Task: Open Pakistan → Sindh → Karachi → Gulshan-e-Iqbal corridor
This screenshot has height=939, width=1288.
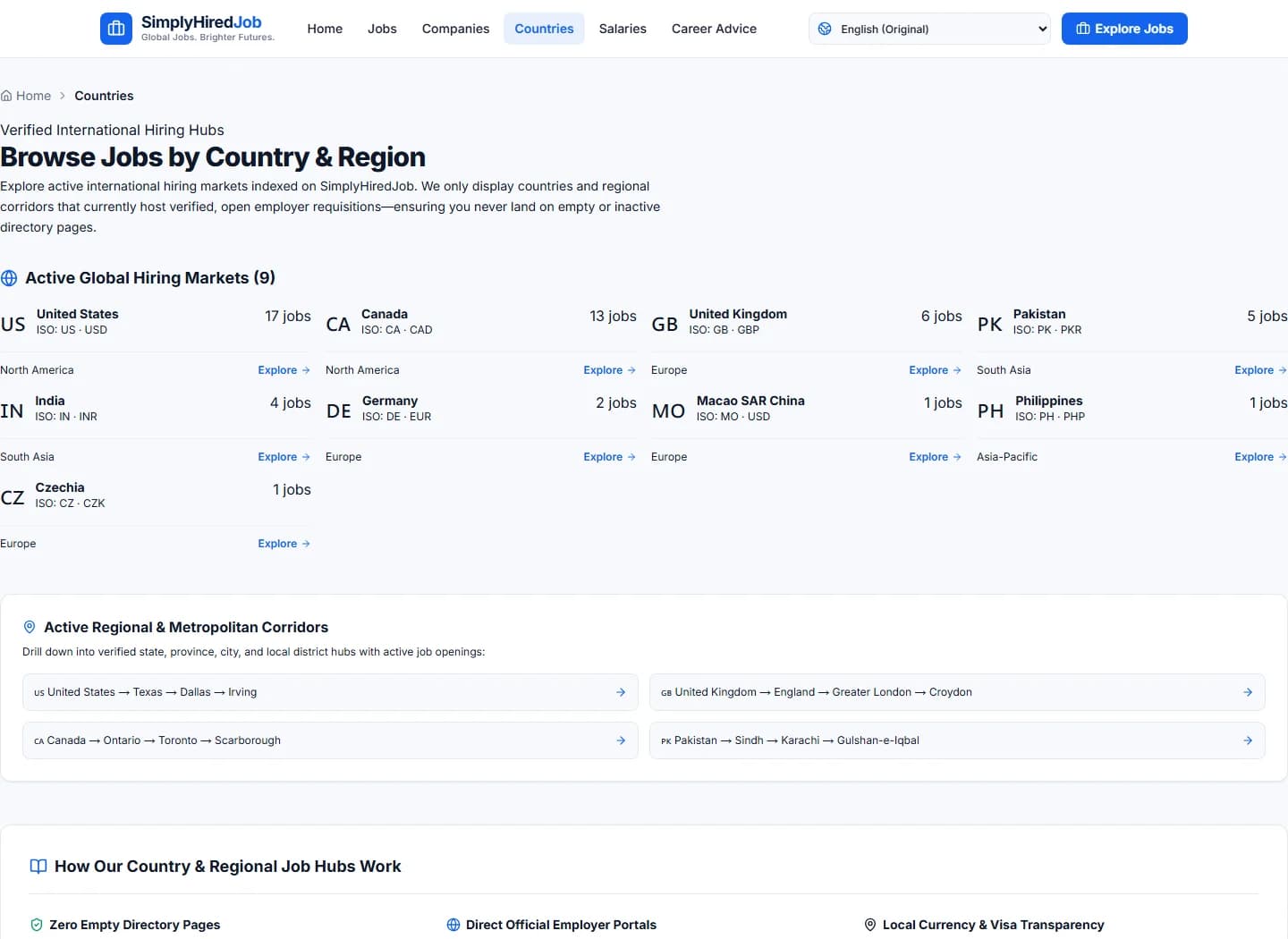Action: (x=957, y=740)
